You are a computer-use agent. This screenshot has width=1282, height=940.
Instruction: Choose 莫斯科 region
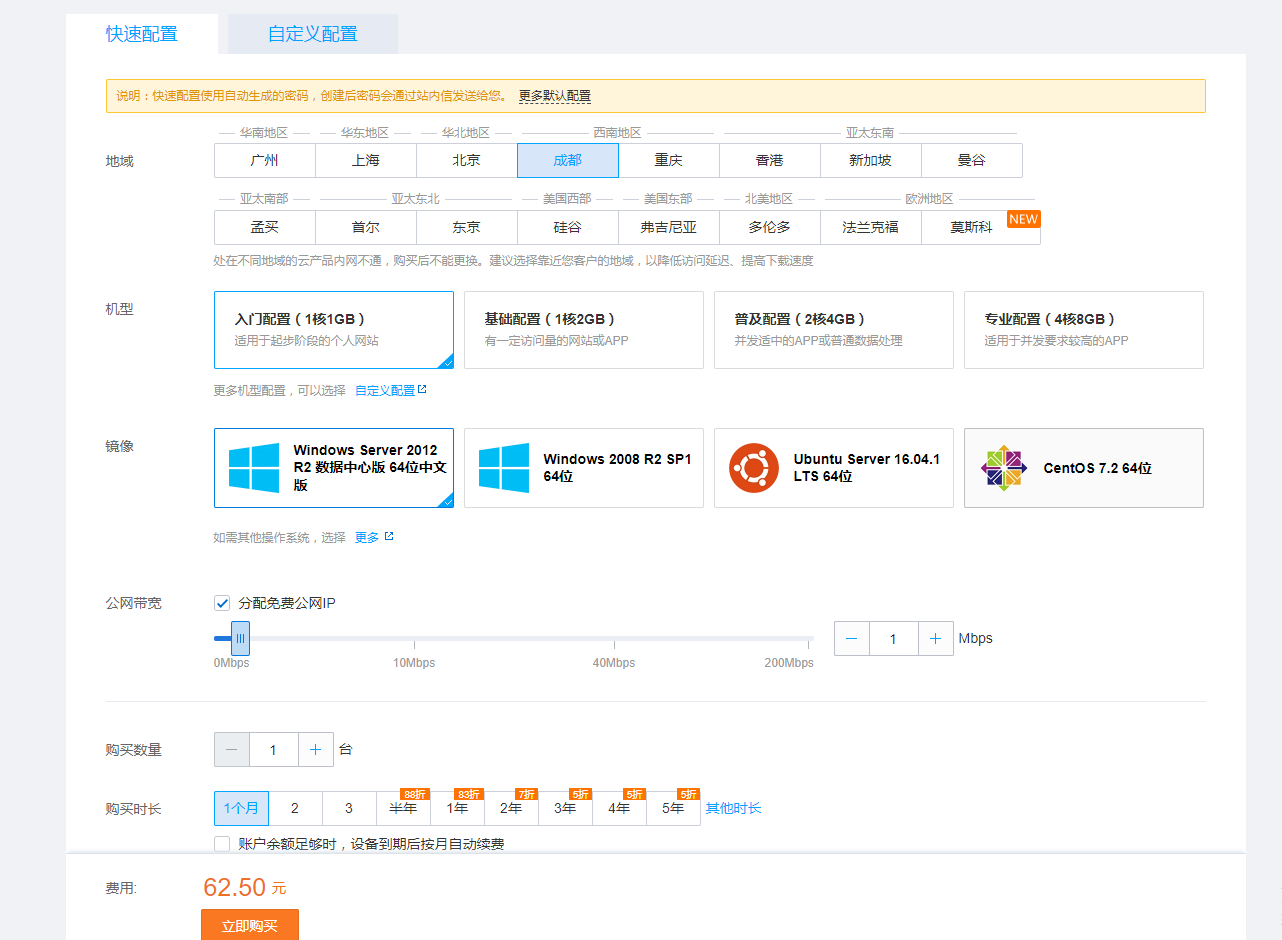(x=972, y=227)
